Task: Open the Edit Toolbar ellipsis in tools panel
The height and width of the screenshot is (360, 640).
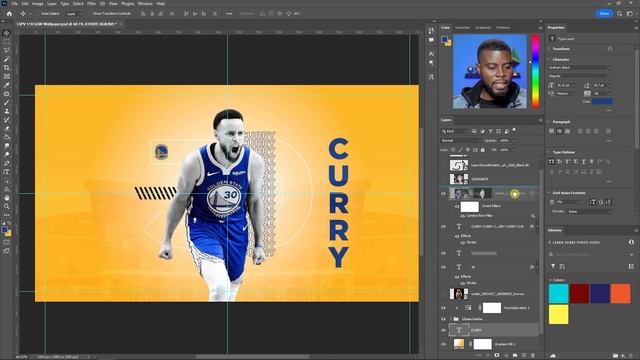Action: [7, 215]
